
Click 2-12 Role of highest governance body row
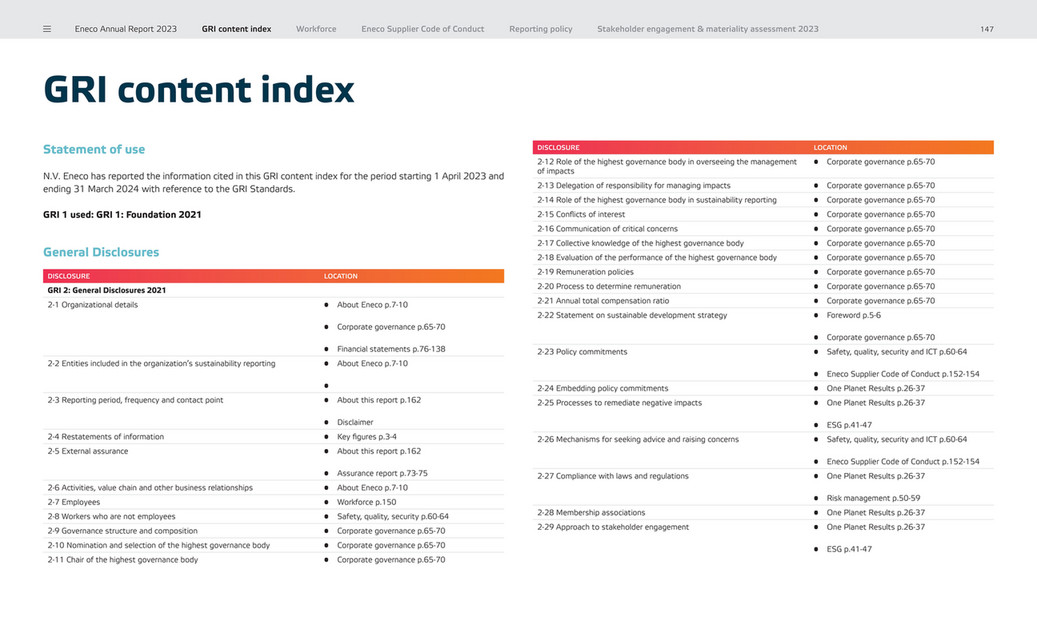[x=763, y=166]
